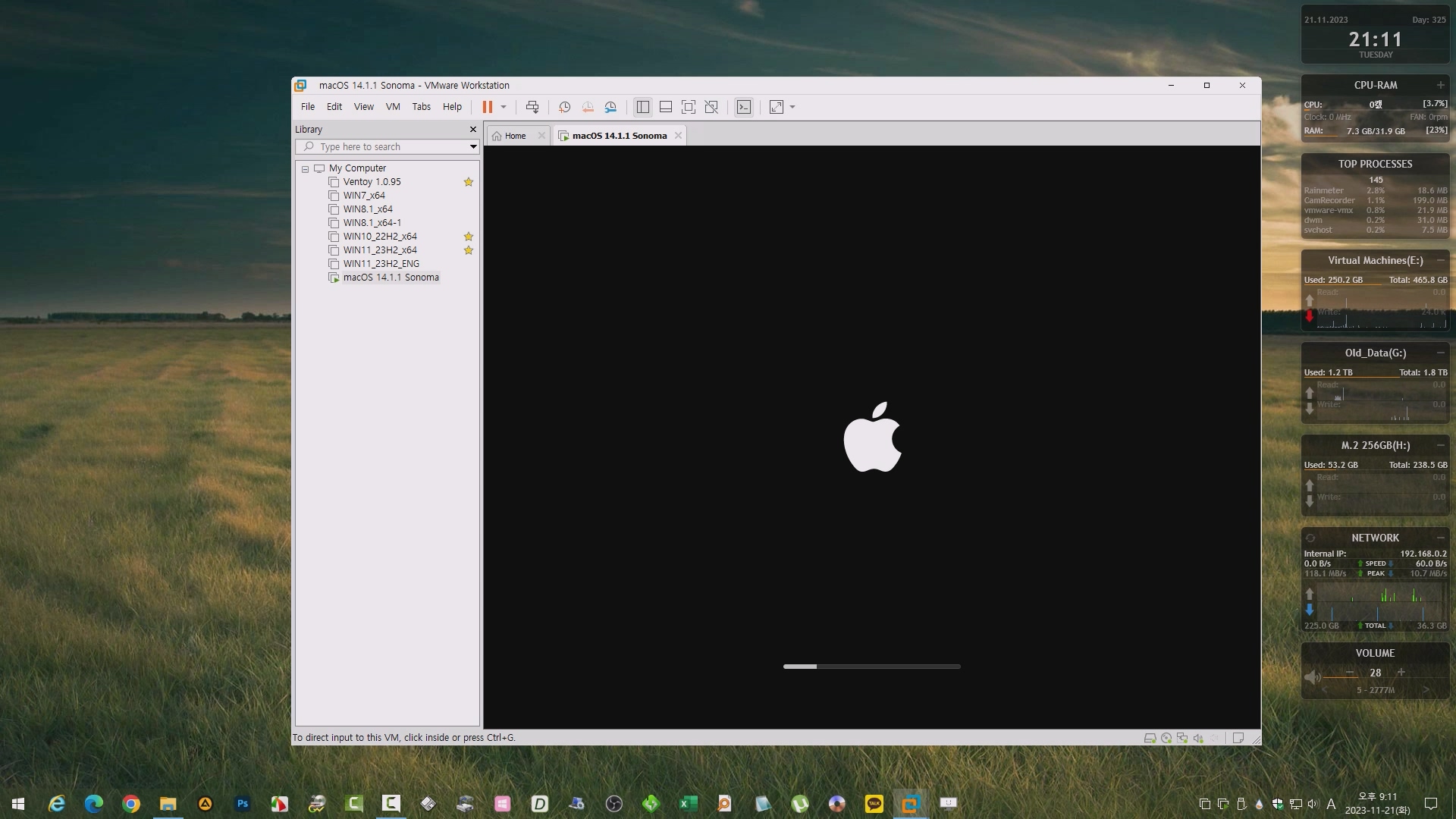Click the sound card status icon

point(1198,738)
